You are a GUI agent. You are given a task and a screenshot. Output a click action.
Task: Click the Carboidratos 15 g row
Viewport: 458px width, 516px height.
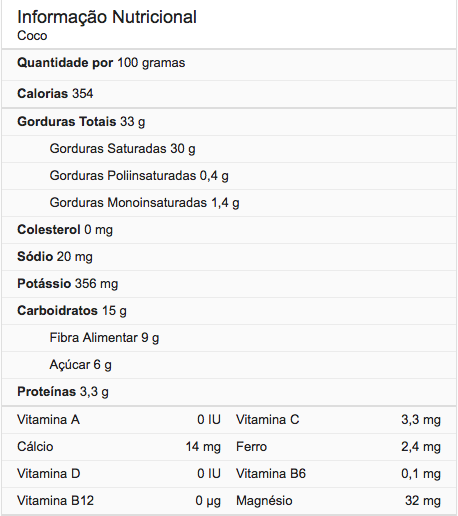coord(229,311)
